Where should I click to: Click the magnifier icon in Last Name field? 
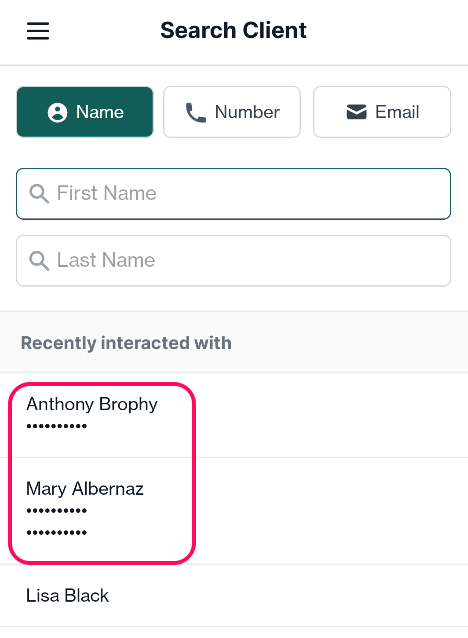point(39,260)
